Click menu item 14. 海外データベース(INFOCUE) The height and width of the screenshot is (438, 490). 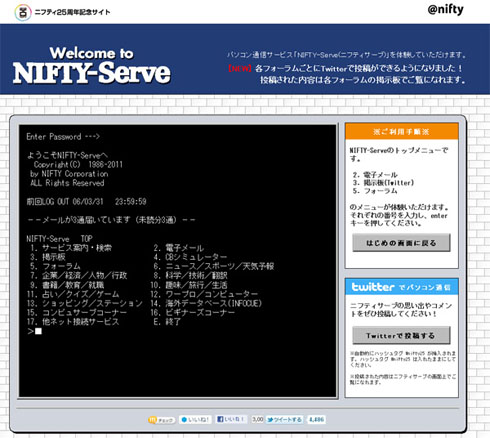206,303
